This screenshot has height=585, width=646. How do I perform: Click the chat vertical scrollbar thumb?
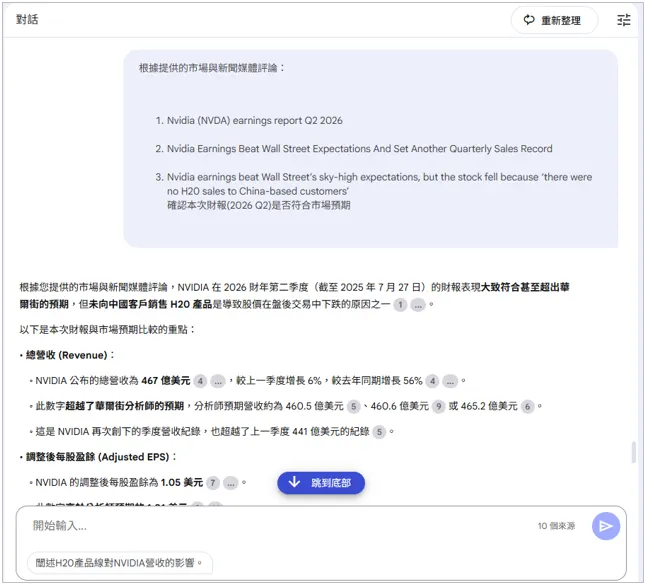634,452
